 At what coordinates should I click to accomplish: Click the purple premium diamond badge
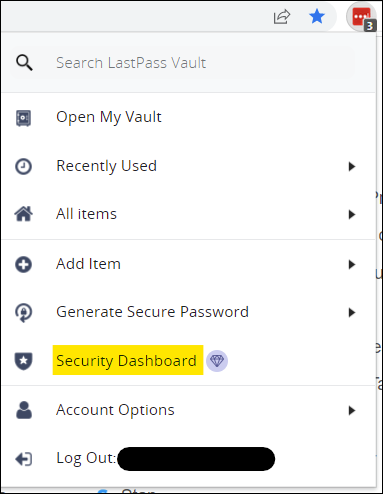217,361
